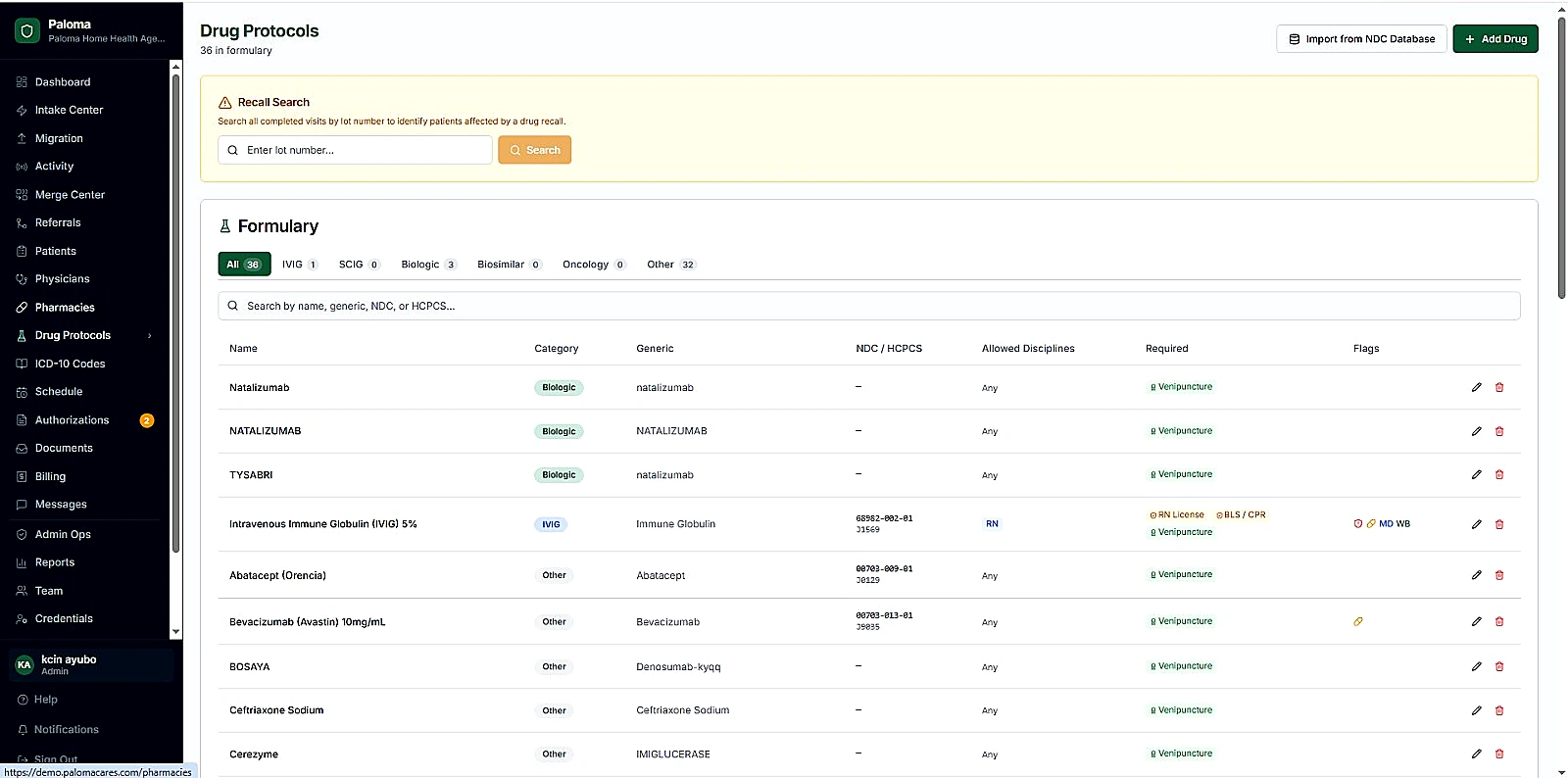
Task: Delete the BOSAYA entry
Action: click(1499, 666)
